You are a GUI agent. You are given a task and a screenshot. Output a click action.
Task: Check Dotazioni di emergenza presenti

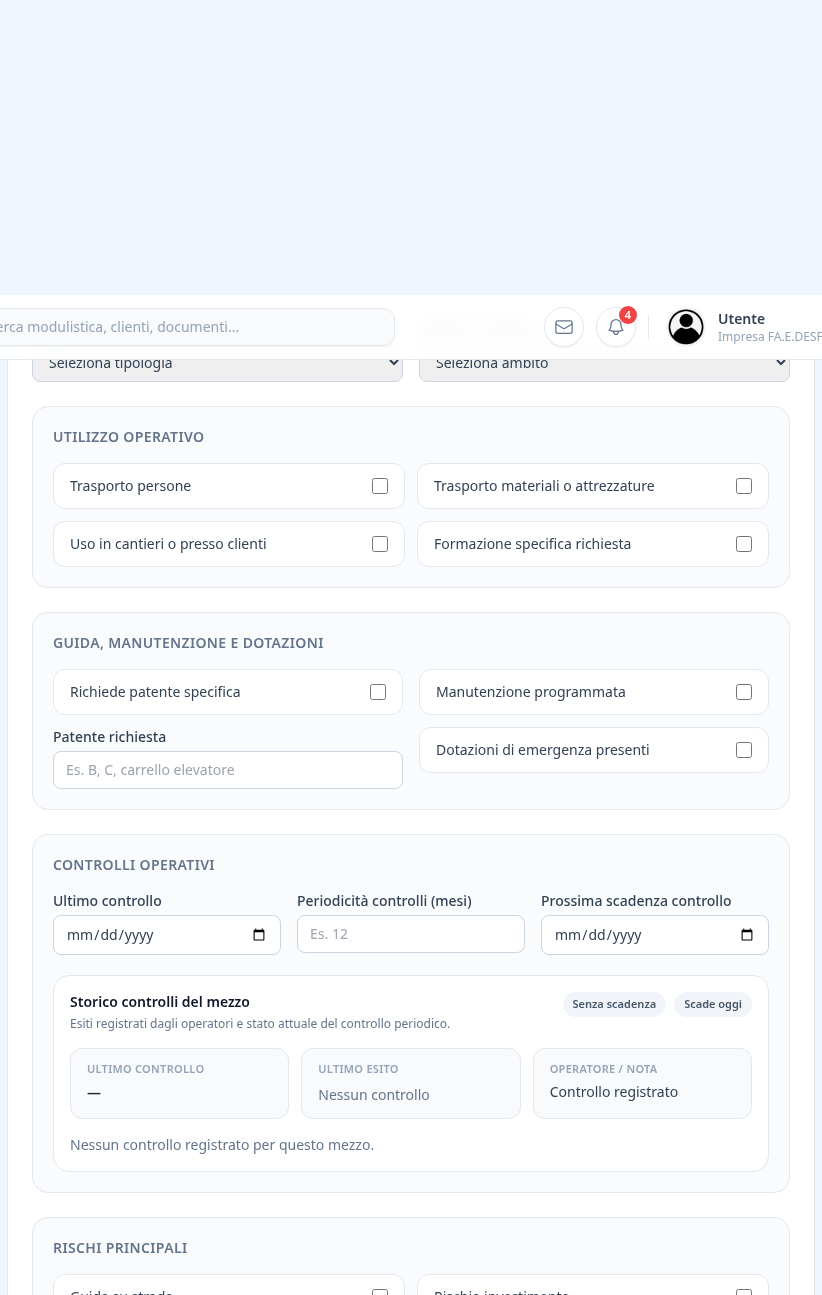(x=744, y=750)
